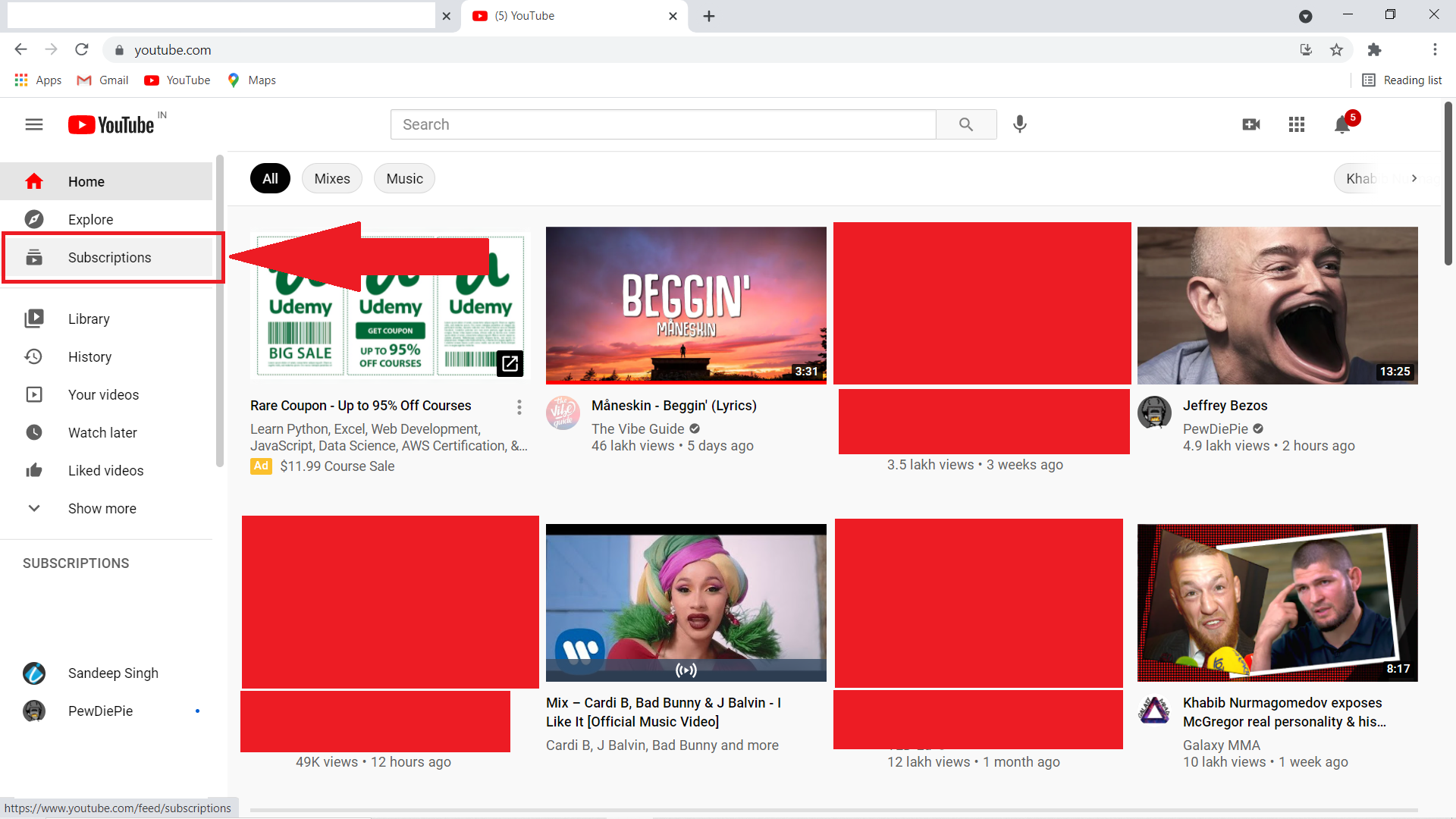This screenshot has width=1456, height=819.
Task: Go back in browser
Action: pyautogui.click(x=20, y=49)
